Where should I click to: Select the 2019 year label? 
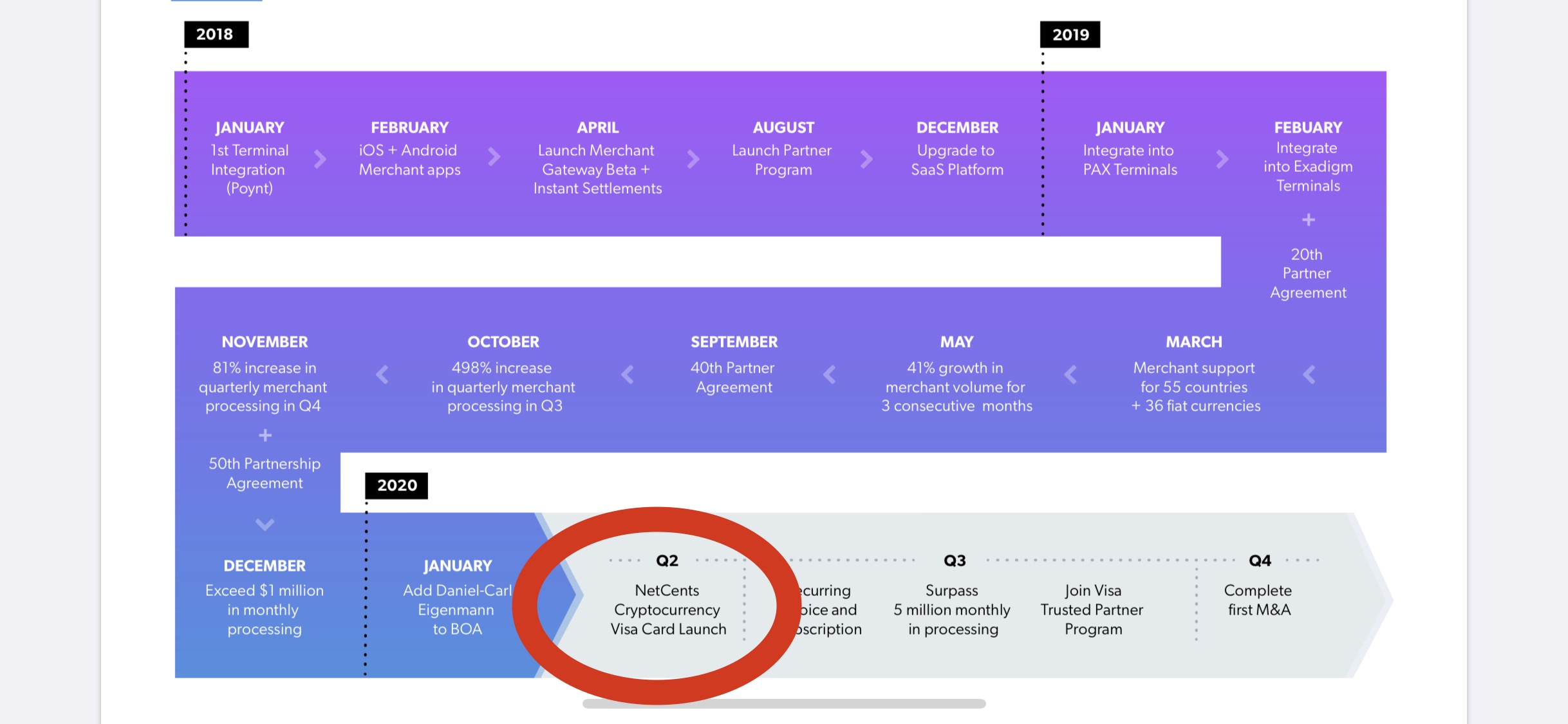(x=1070, y=35)
